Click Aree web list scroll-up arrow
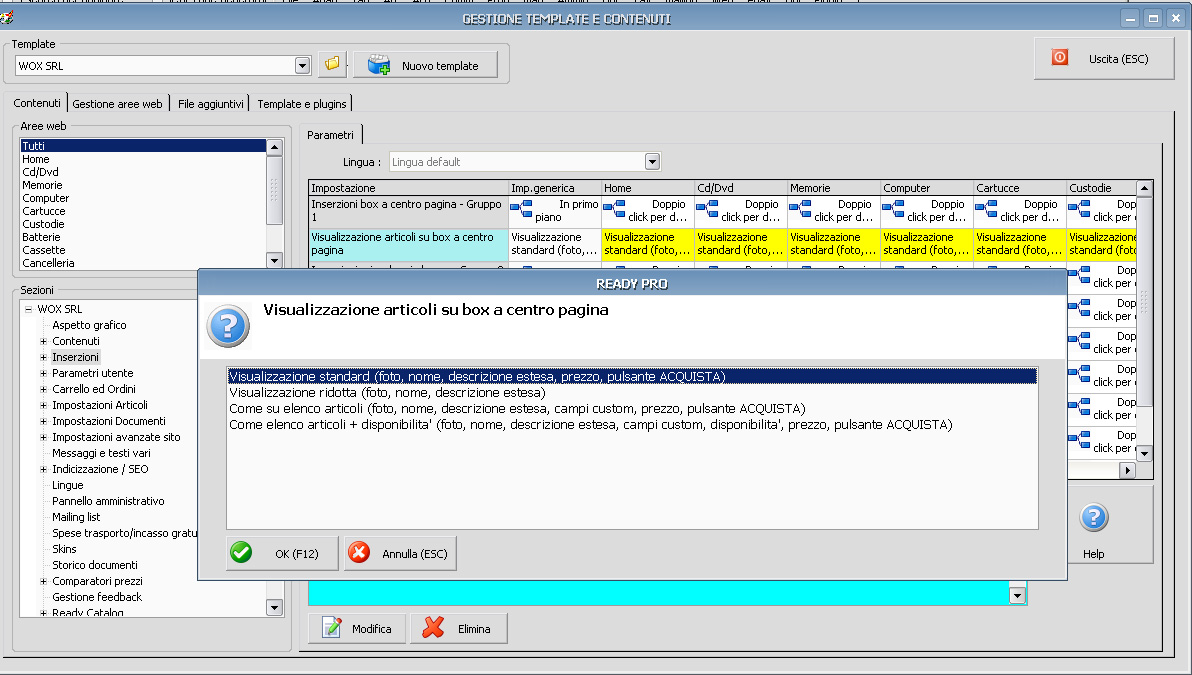1192x675 pixels. click(274, 147)
